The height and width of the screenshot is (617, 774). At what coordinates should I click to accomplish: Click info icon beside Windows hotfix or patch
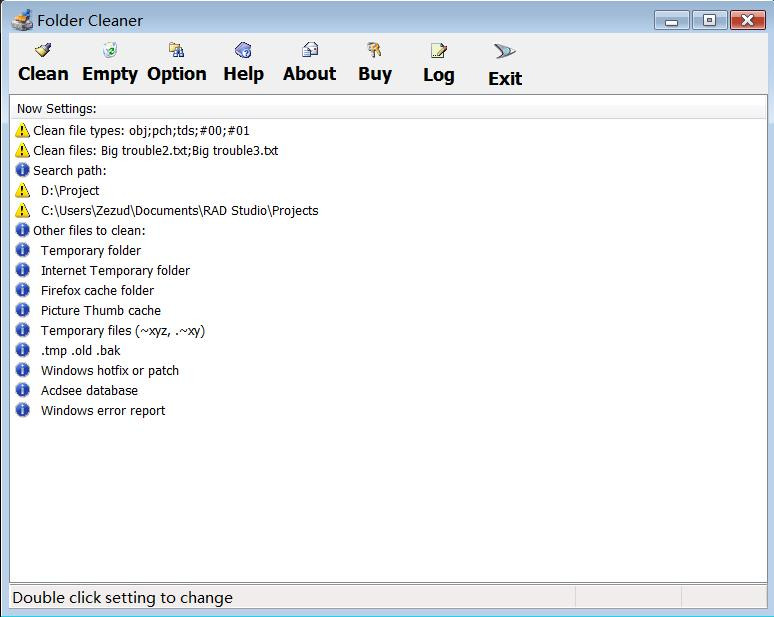point(22,370)
